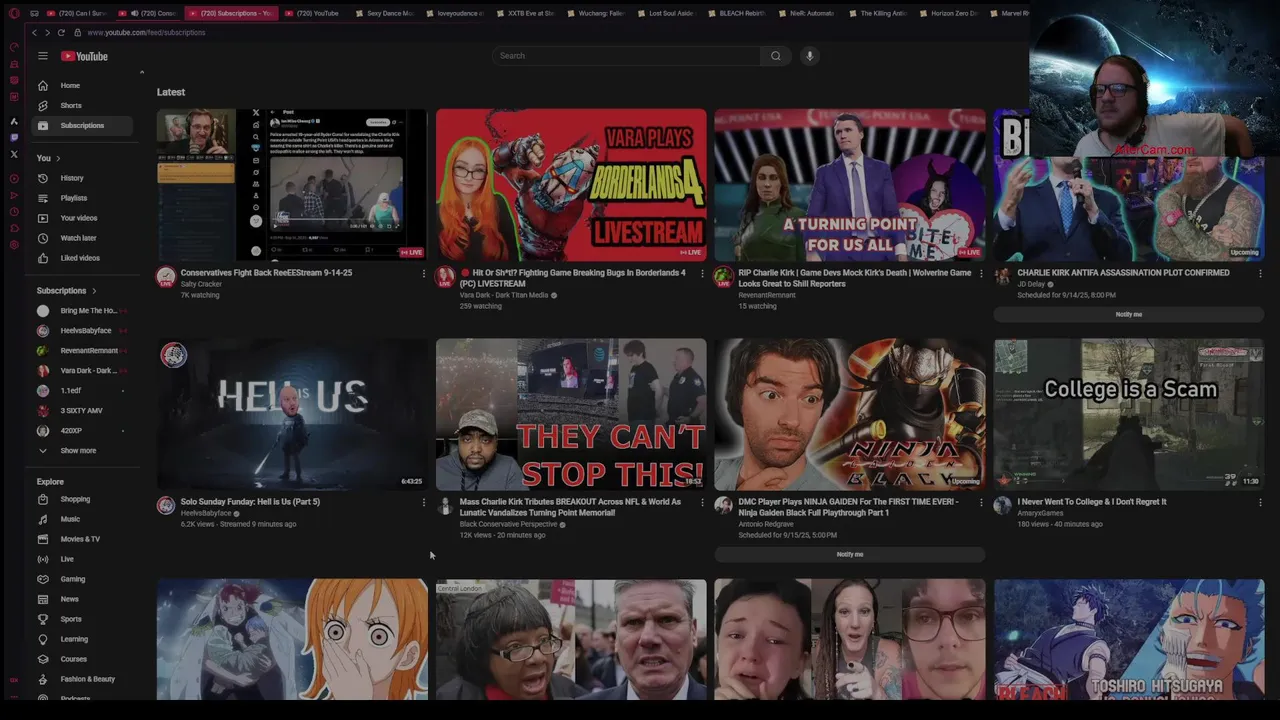The width and height of the screenshot is (1280, 720).
Task: Open browser history clock in sidebar
Action: pos(14,212)
